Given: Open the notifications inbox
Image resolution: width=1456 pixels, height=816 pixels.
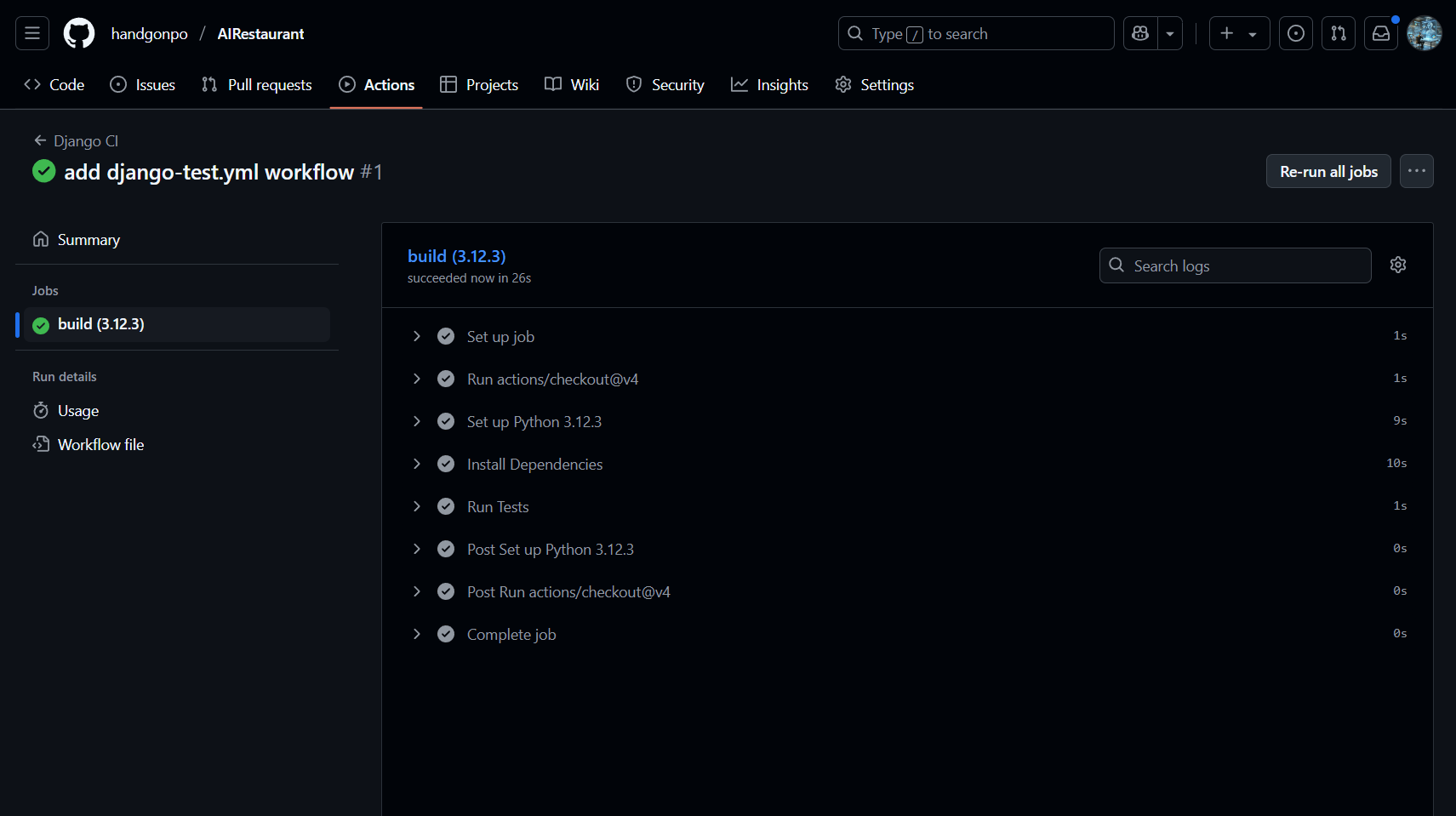Looking at the screenshot, I should (x=1381, y=33).
